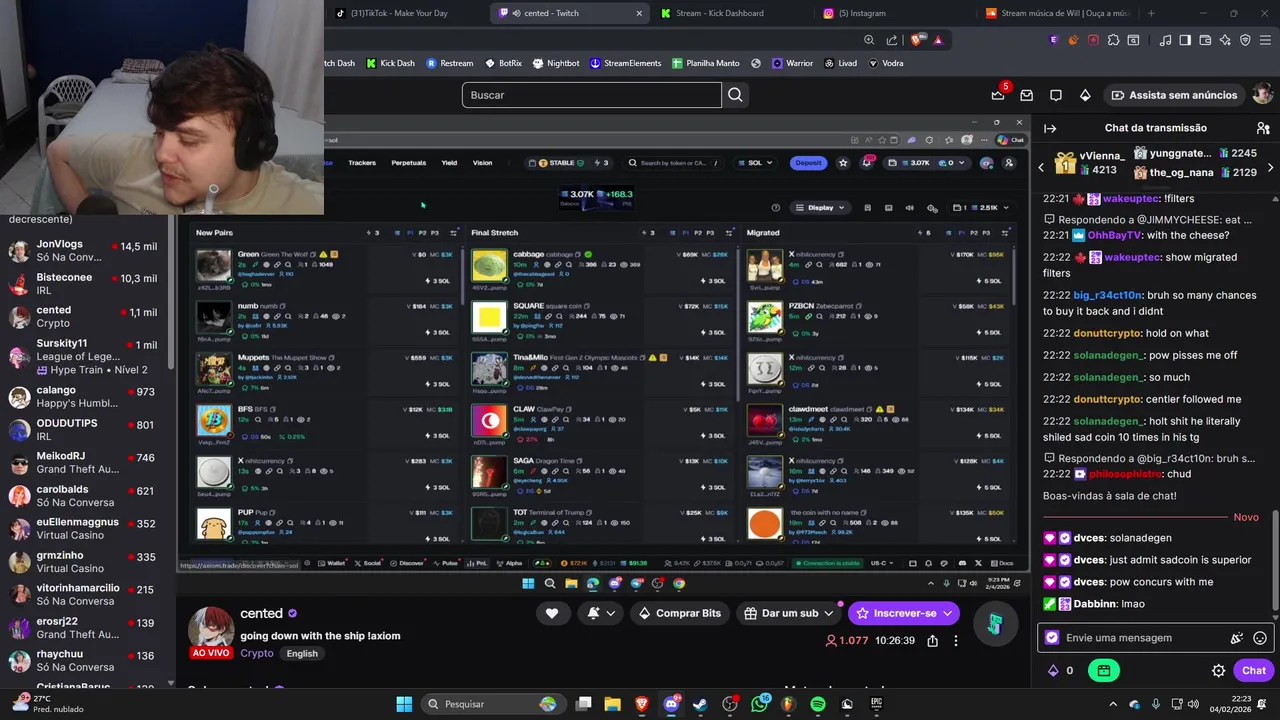1280x720 pixels.
Task: Click Assista sem anúncios button
Action: [1173, 95]
